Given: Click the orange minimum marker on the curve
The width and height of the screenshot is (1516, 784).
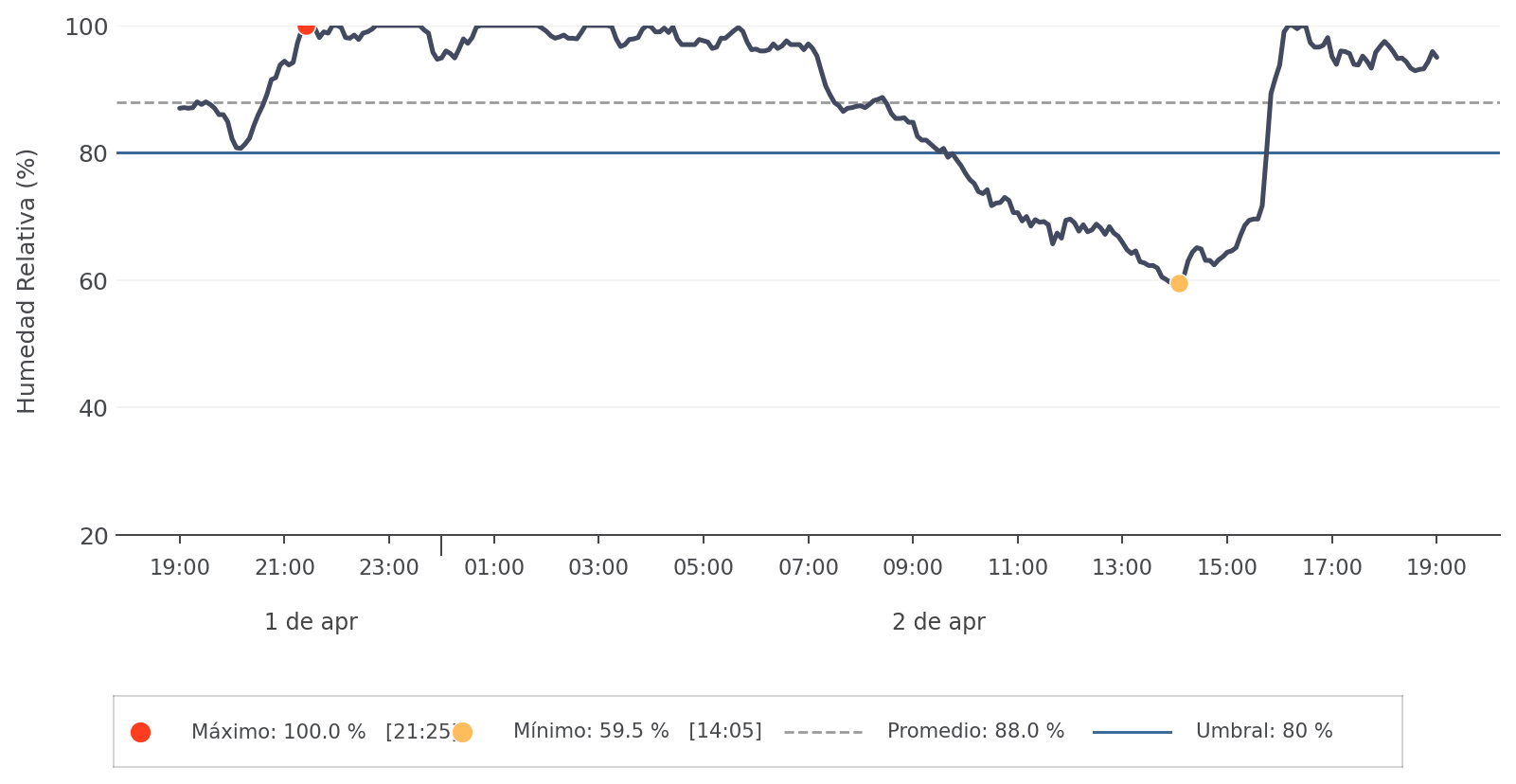Looking at the screenshot, I should (1179, 283).
